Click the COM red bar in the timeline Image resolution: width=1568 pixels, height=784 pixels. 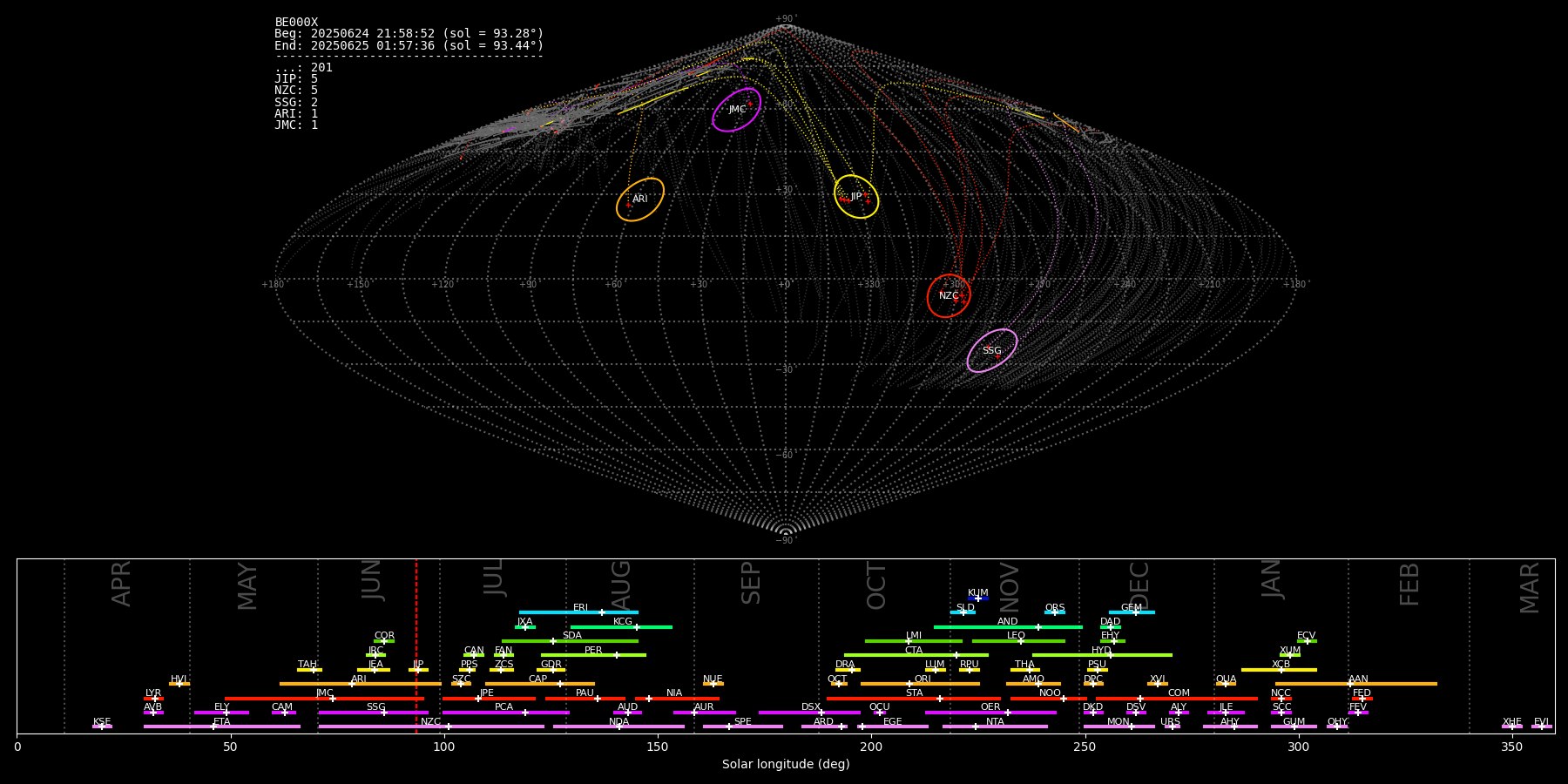[1177, 699]
